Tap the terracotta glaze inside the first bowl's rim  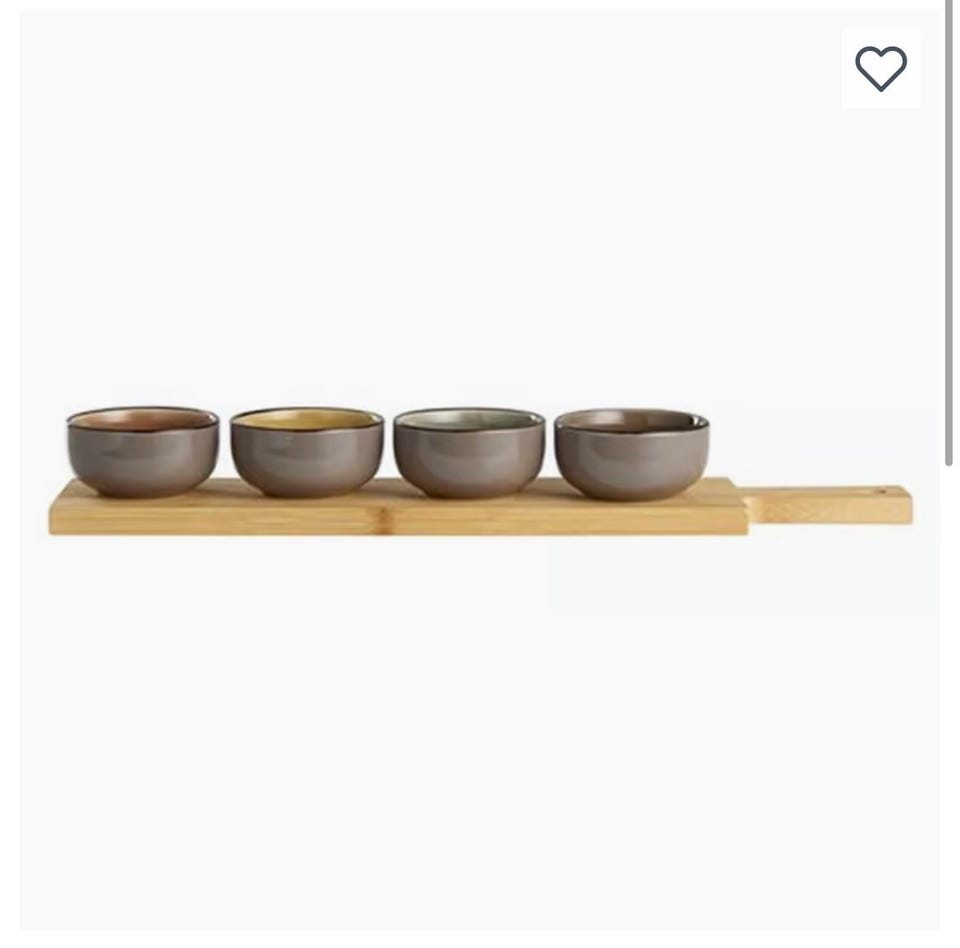[x=143, y=419]
